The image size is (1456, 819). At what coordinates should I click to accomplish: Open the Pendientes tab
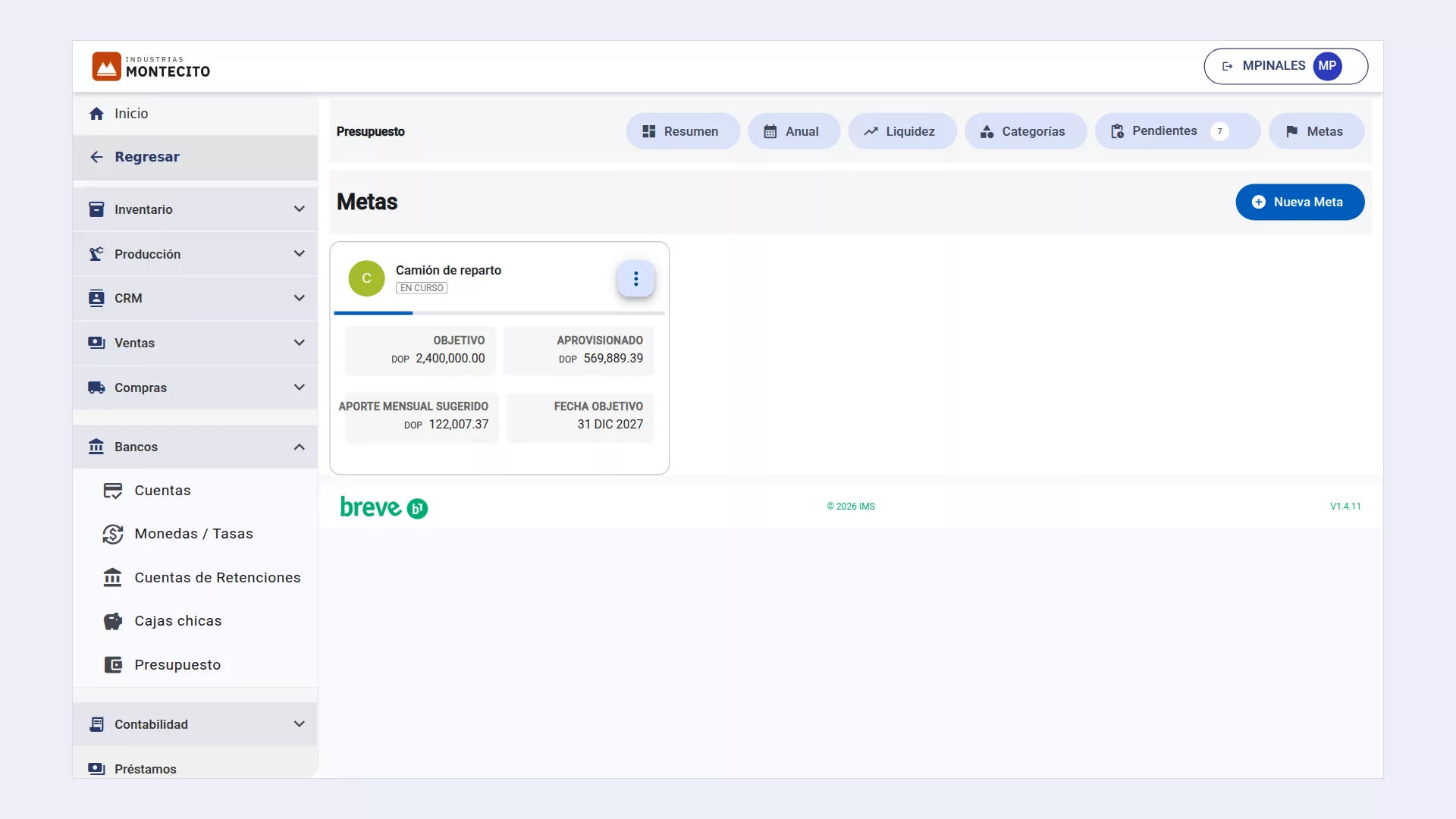tap(1177, 131)
